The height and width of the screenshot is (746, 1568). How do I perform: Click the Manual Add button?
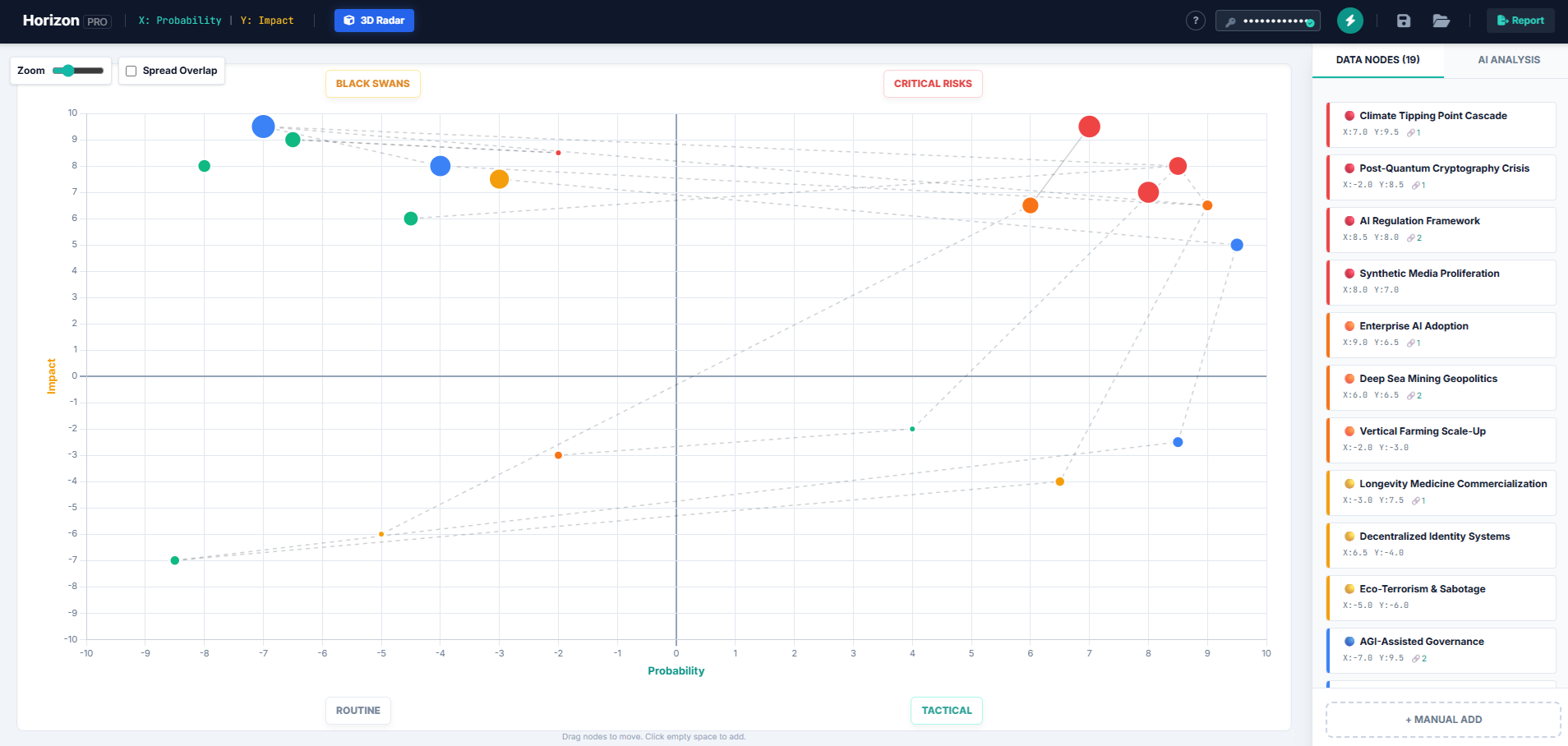1442,720
